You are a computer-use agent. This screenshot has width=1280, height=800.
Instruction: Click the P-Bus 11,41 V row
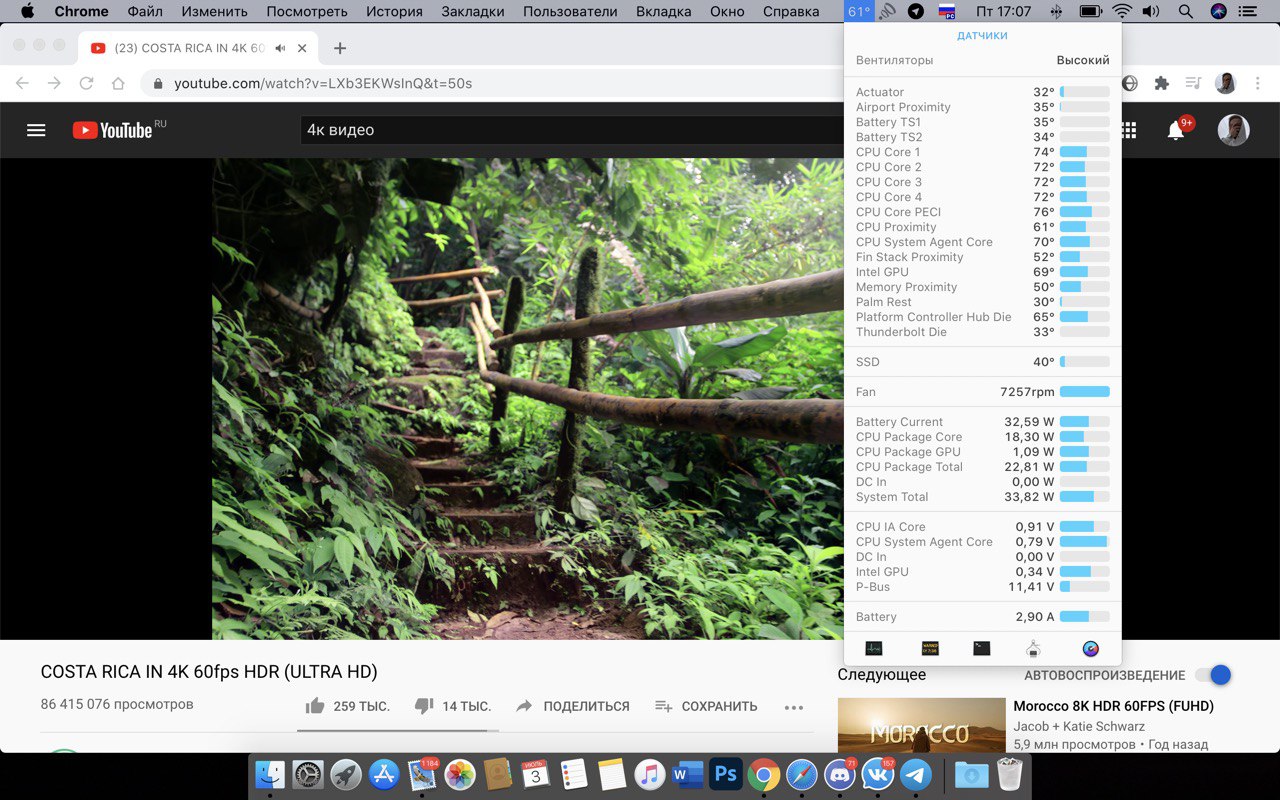[x=982, y=587]
